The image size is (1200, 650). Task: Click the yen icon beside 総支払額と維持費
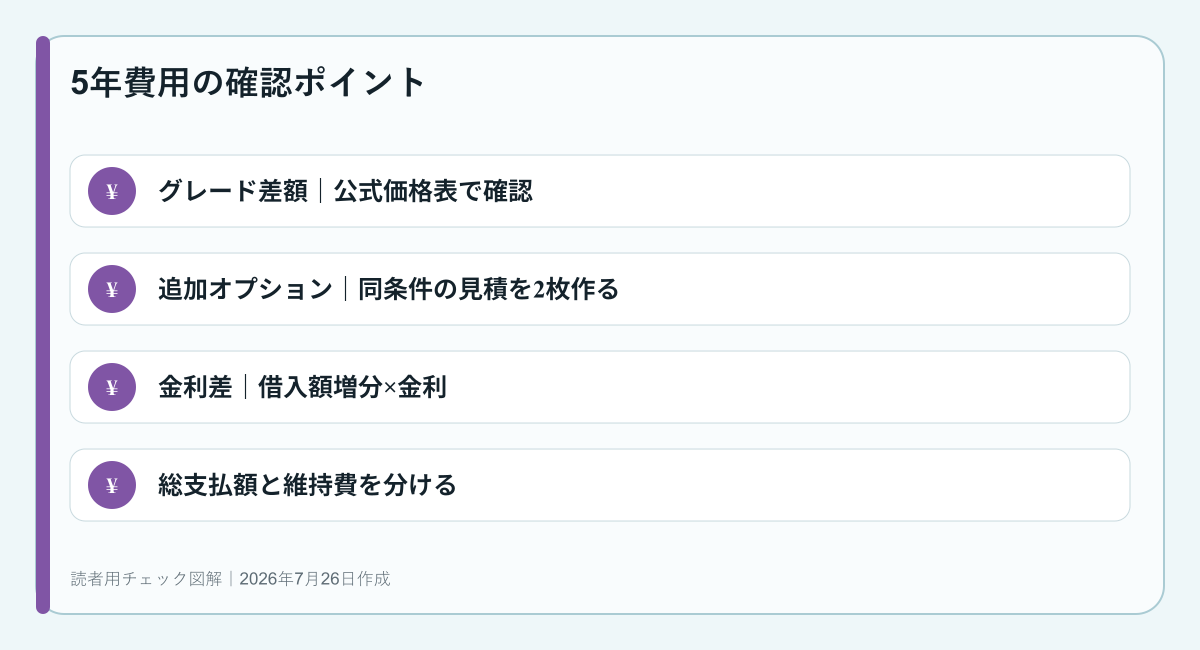pyautogui.click(x=112, y=485)
